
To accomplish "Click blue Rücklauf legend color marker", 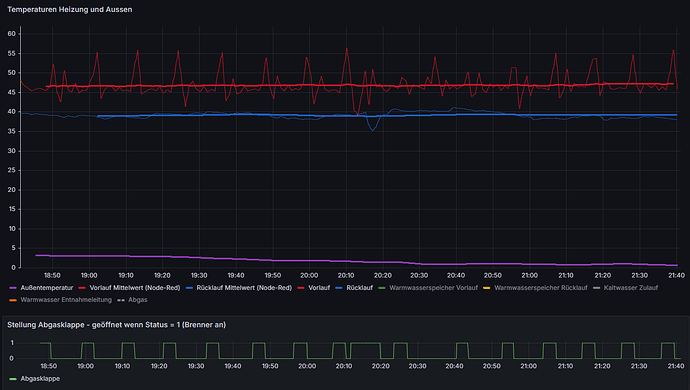I will tap(339, 288).
